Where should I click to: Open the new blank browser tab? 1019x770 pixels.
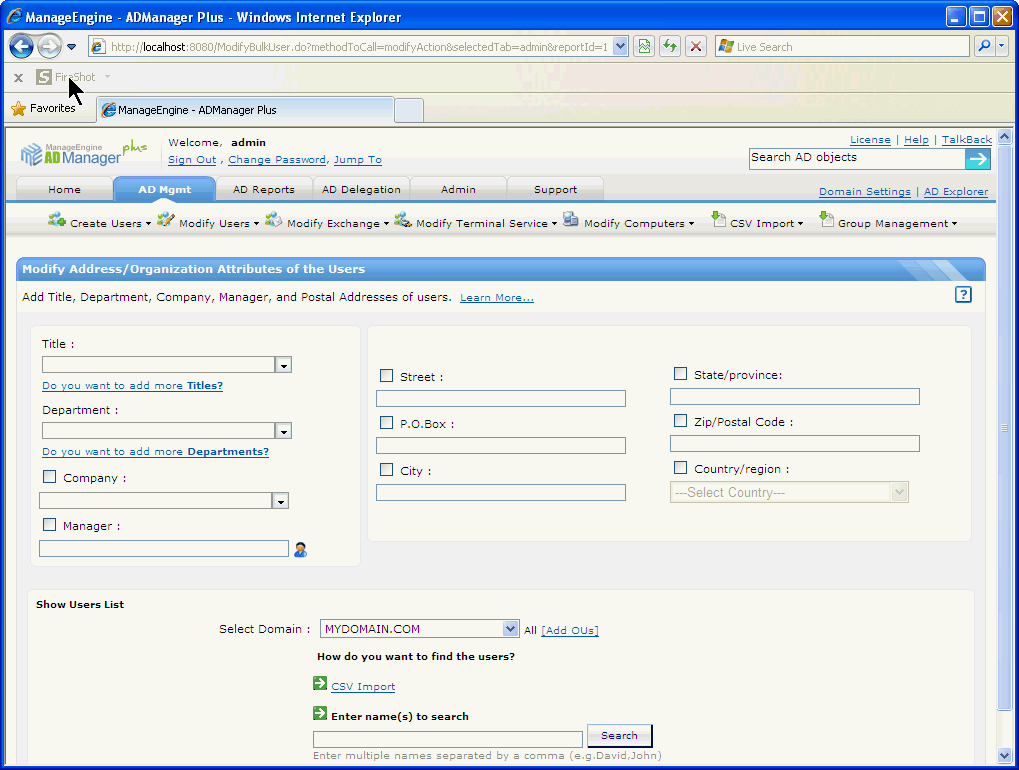[x=409, y=110]
